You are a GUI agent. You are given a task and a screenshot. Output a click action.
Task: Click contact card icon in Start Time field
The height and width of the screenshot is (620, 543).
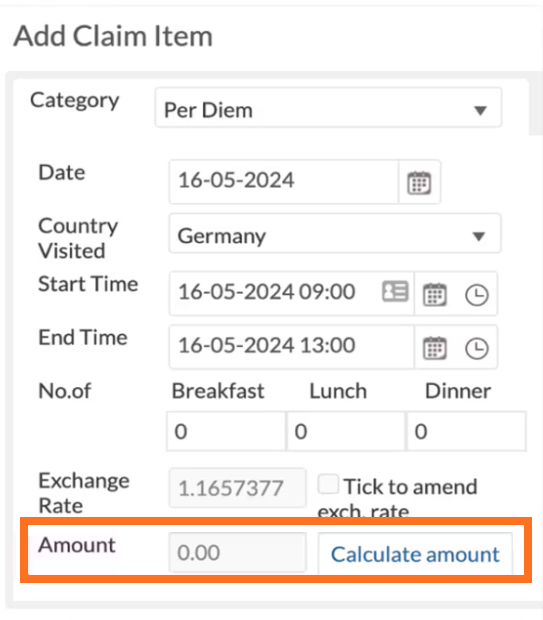coord(395,291)
